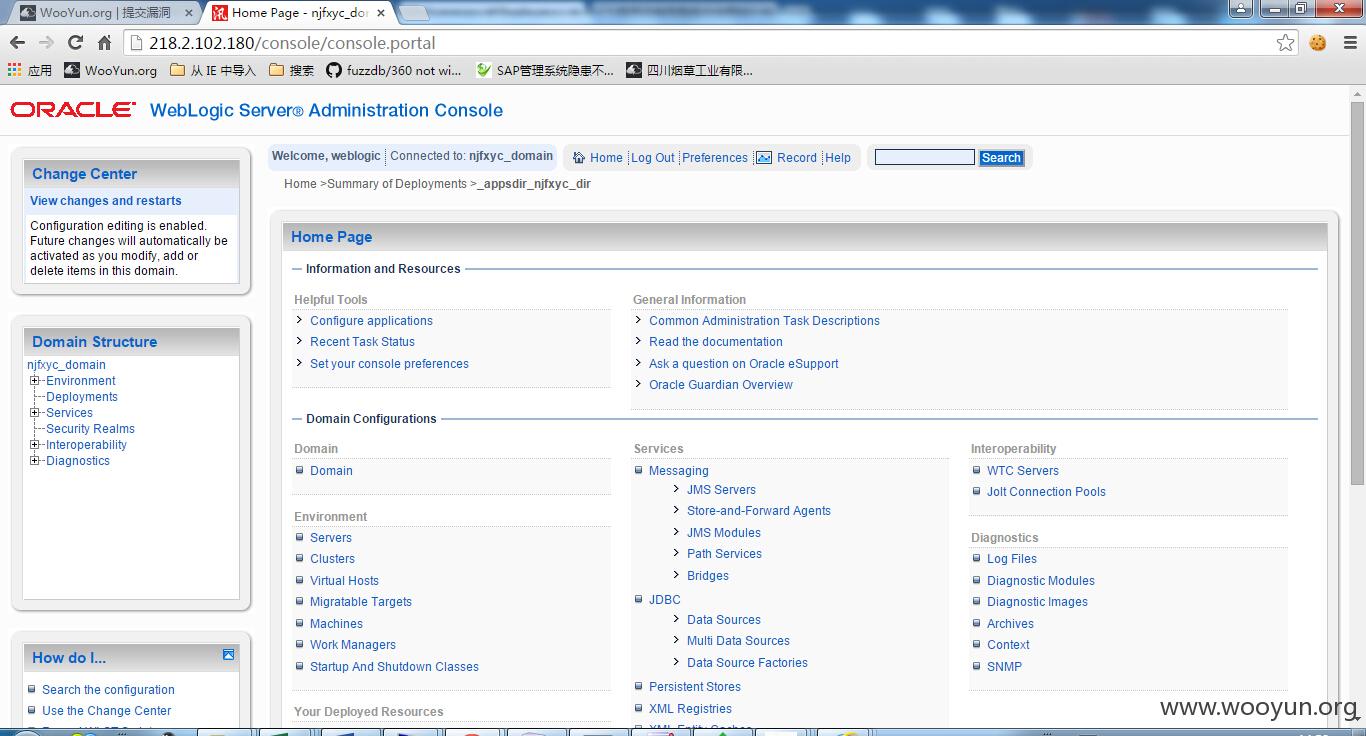This screenshot has height=736, width=1366.
Task: Open the fuzzdb/360 GitHub bookmark
Action: coord(393,70)
